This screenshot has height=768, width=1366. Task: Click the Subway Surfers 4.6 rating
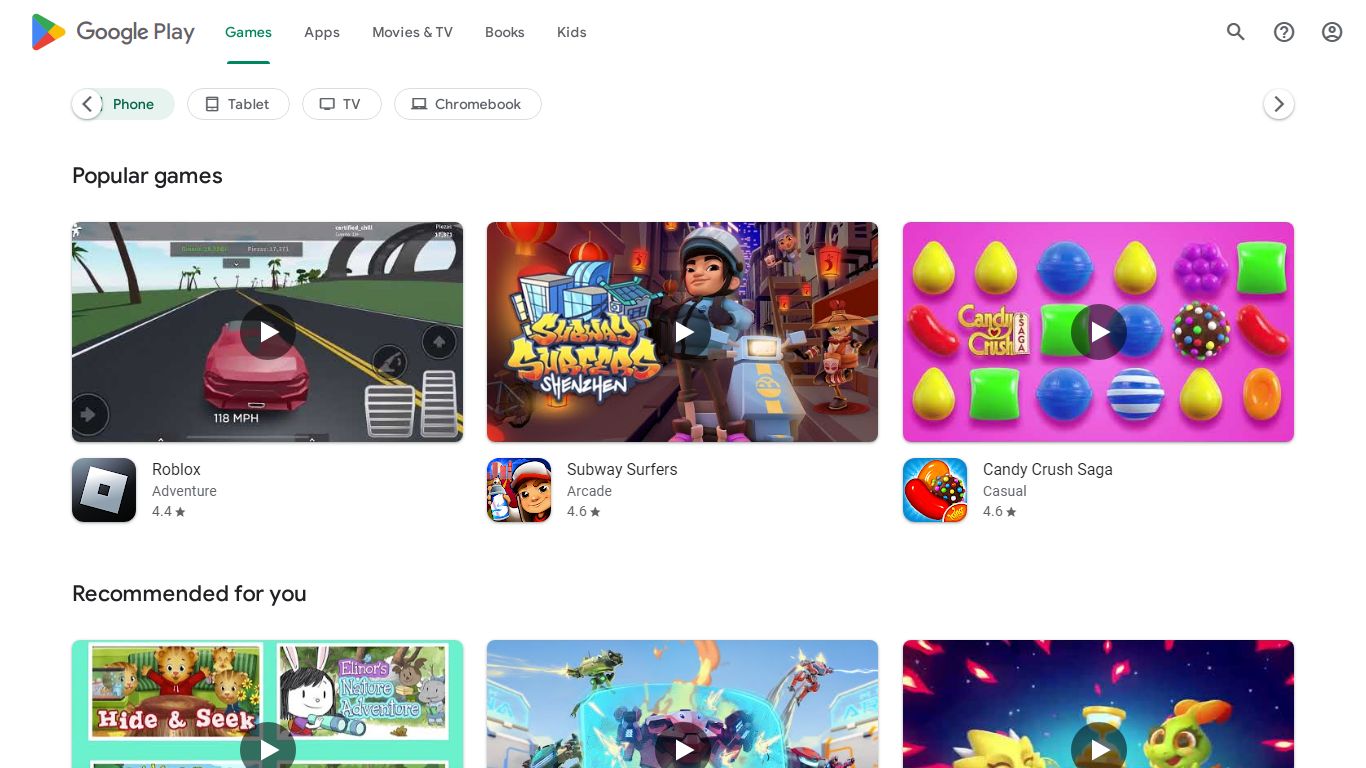click(x=584, y=511)
